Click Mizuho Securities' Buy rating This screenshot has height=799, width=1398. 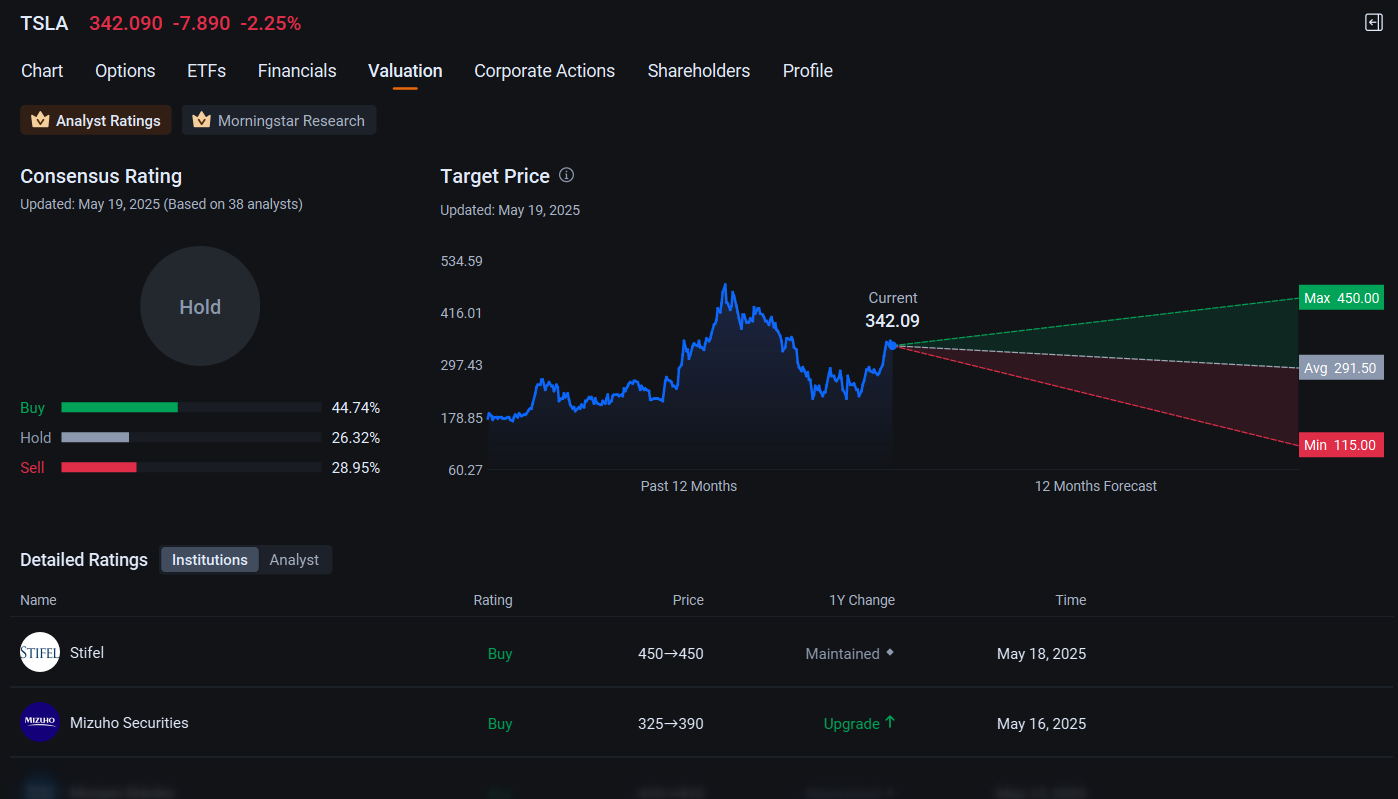click(x=500, y=723)
